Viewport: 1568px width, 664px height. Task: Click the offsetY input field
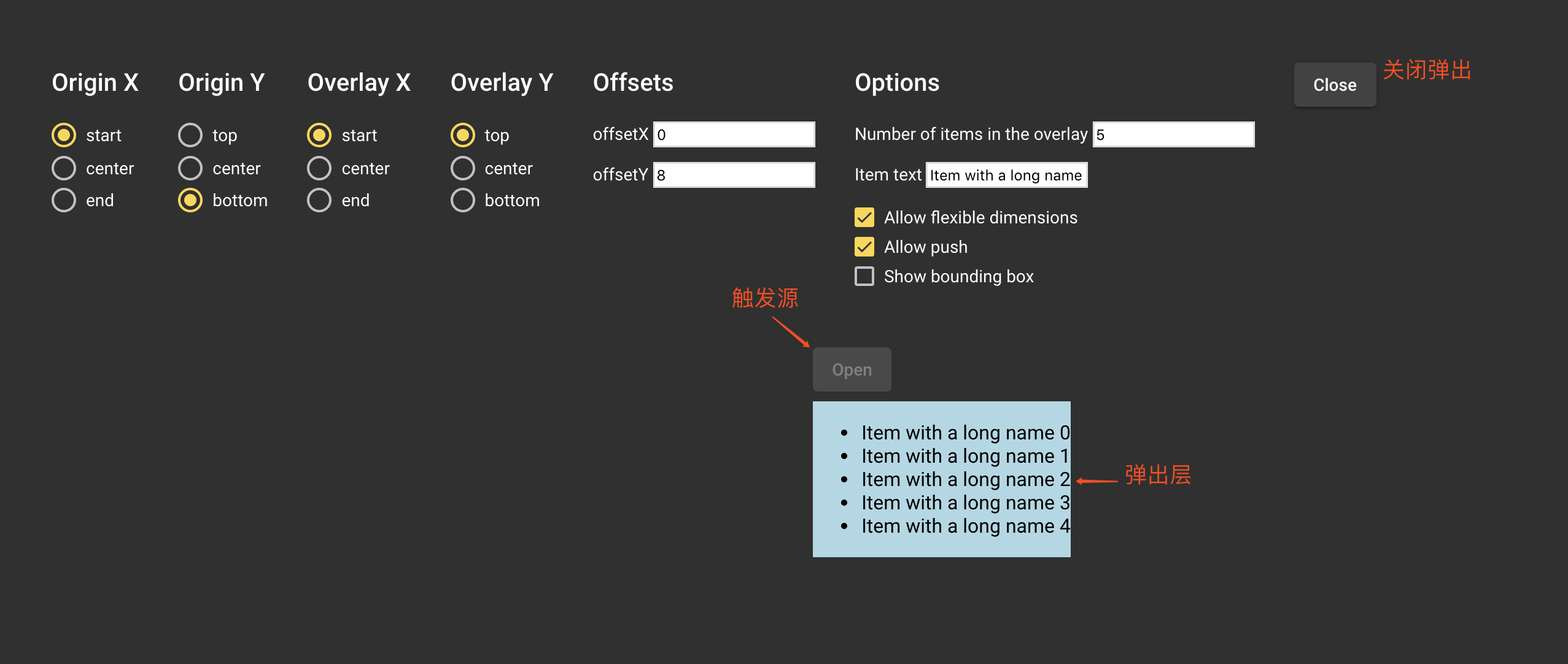click(x=734, y=174)
